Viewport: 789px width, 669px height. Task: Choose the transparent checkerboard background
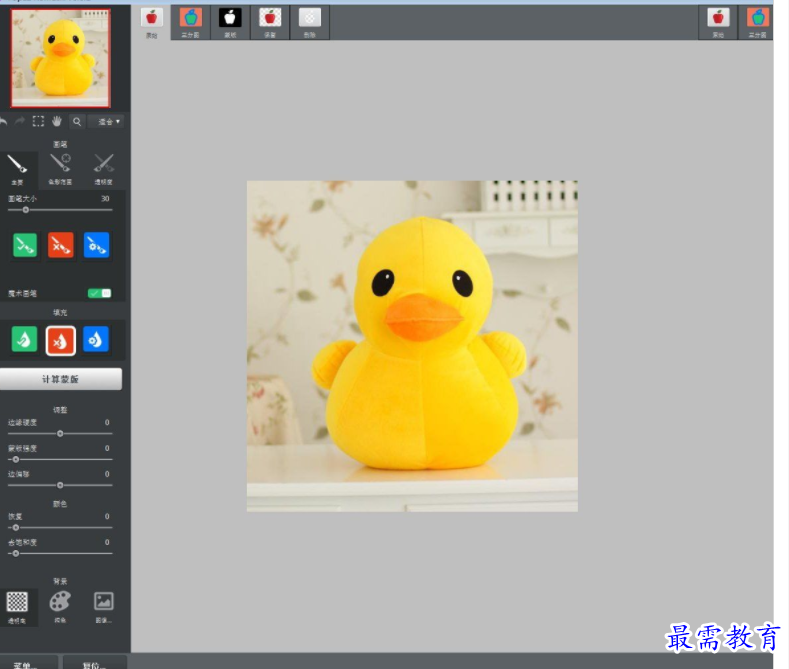pyautogui.click(x=18, y=607)
